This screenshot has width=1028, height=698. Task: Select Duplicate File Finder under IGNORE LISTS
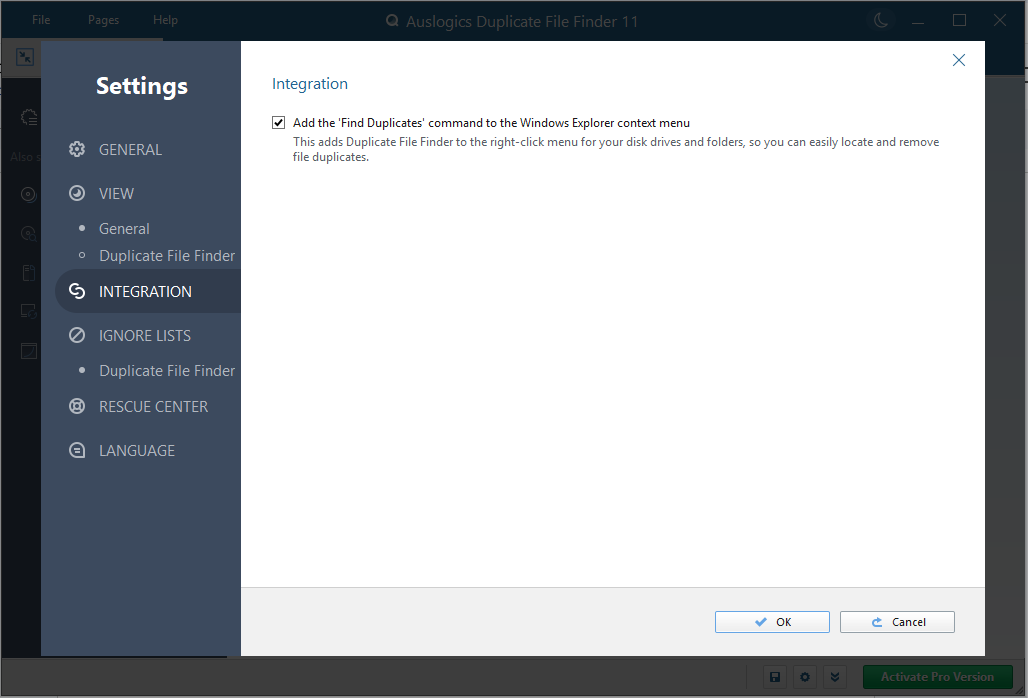[167, 371]
